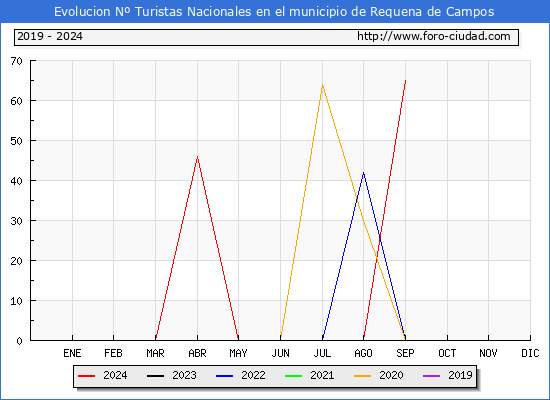Click the 70 value on the y-axis
550x400 pixels.
[16, 61]
